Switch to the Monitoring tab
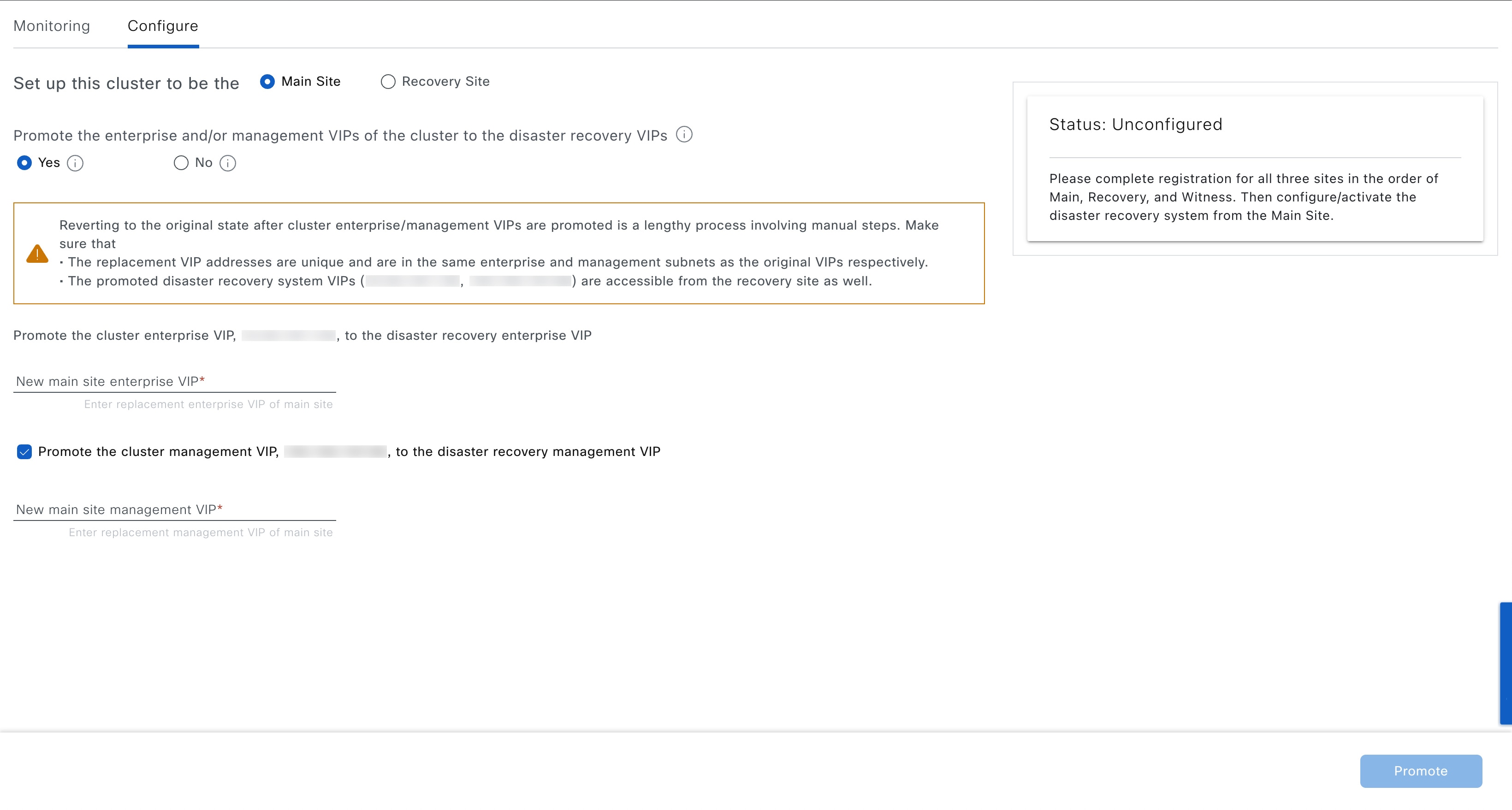The height and width of the screenshot is (810, 1512). (52, 26)
